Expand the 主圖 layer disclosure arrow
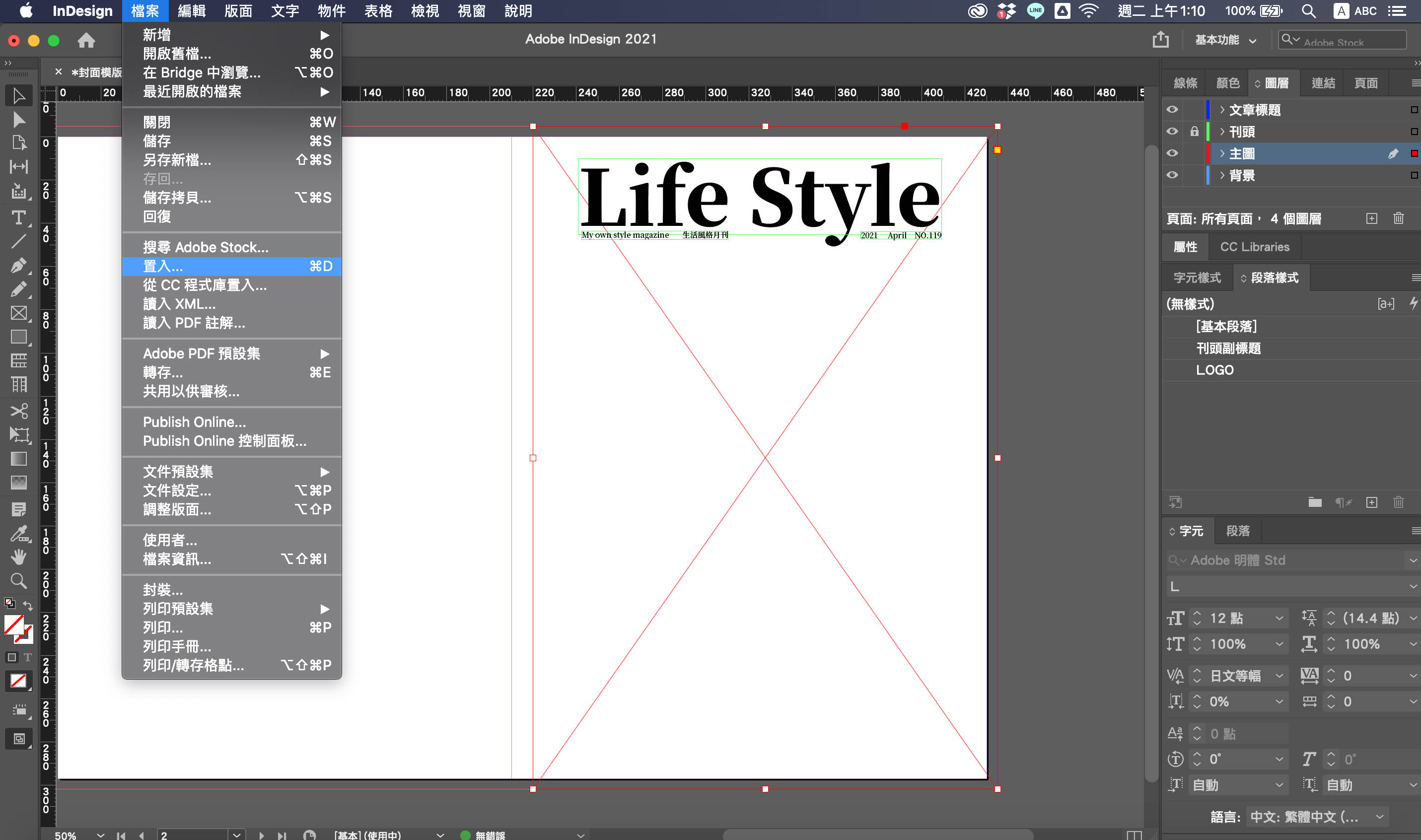The width and height of the screenshot is (1421, 840). pyautogui.click(x=1222, y=153)
